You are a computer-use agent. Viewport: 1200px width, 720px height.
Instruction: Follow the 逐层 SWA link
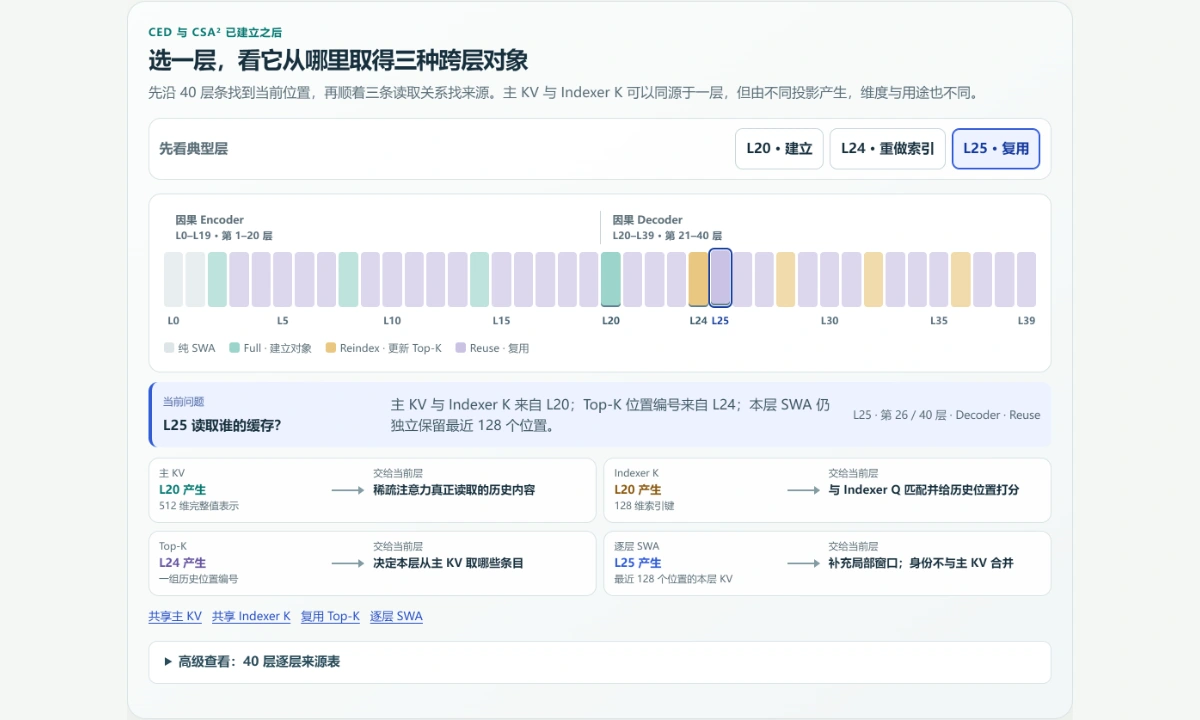click(x=396, y=616)
